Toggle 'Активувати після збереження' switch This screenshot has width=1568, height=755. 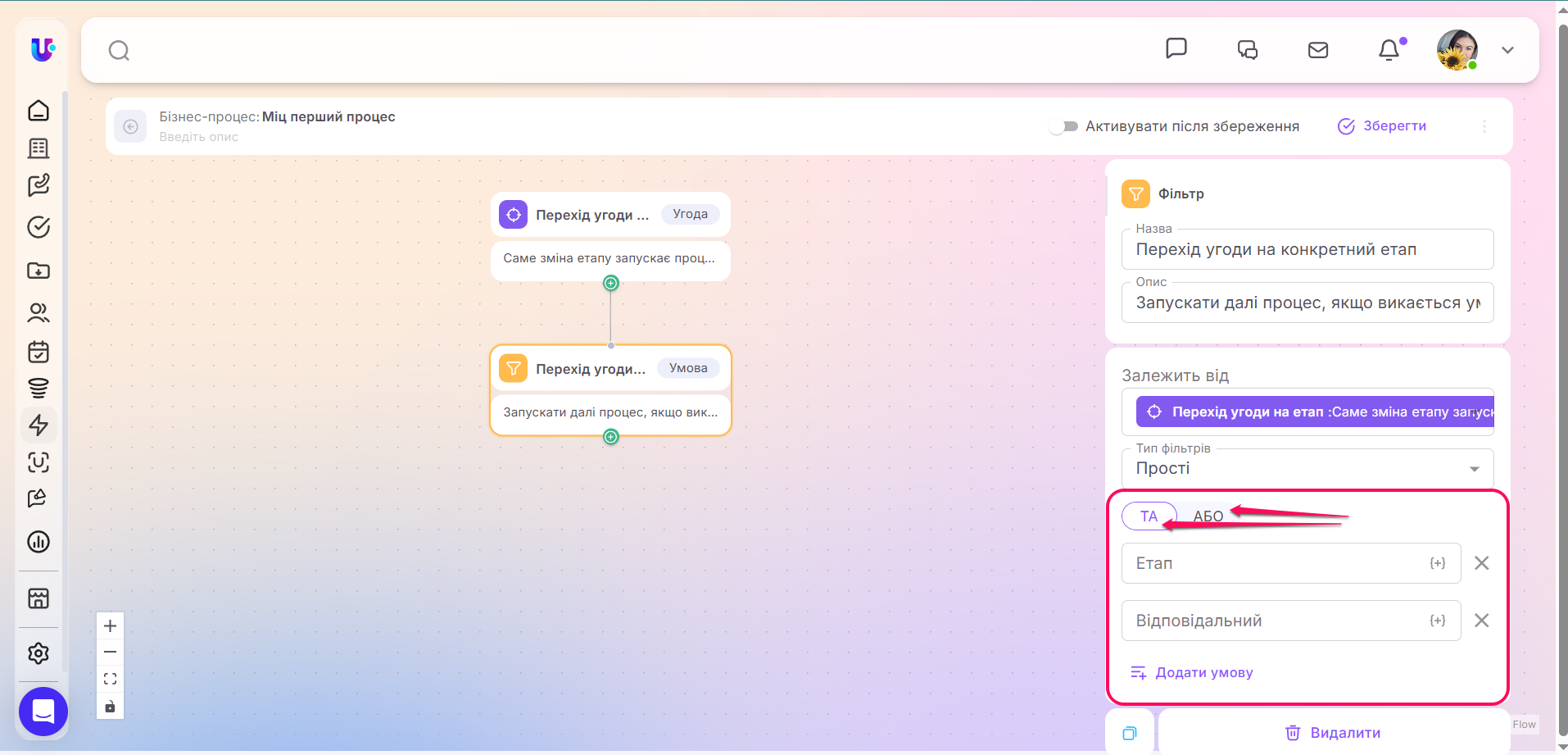tap(1064, 126)
